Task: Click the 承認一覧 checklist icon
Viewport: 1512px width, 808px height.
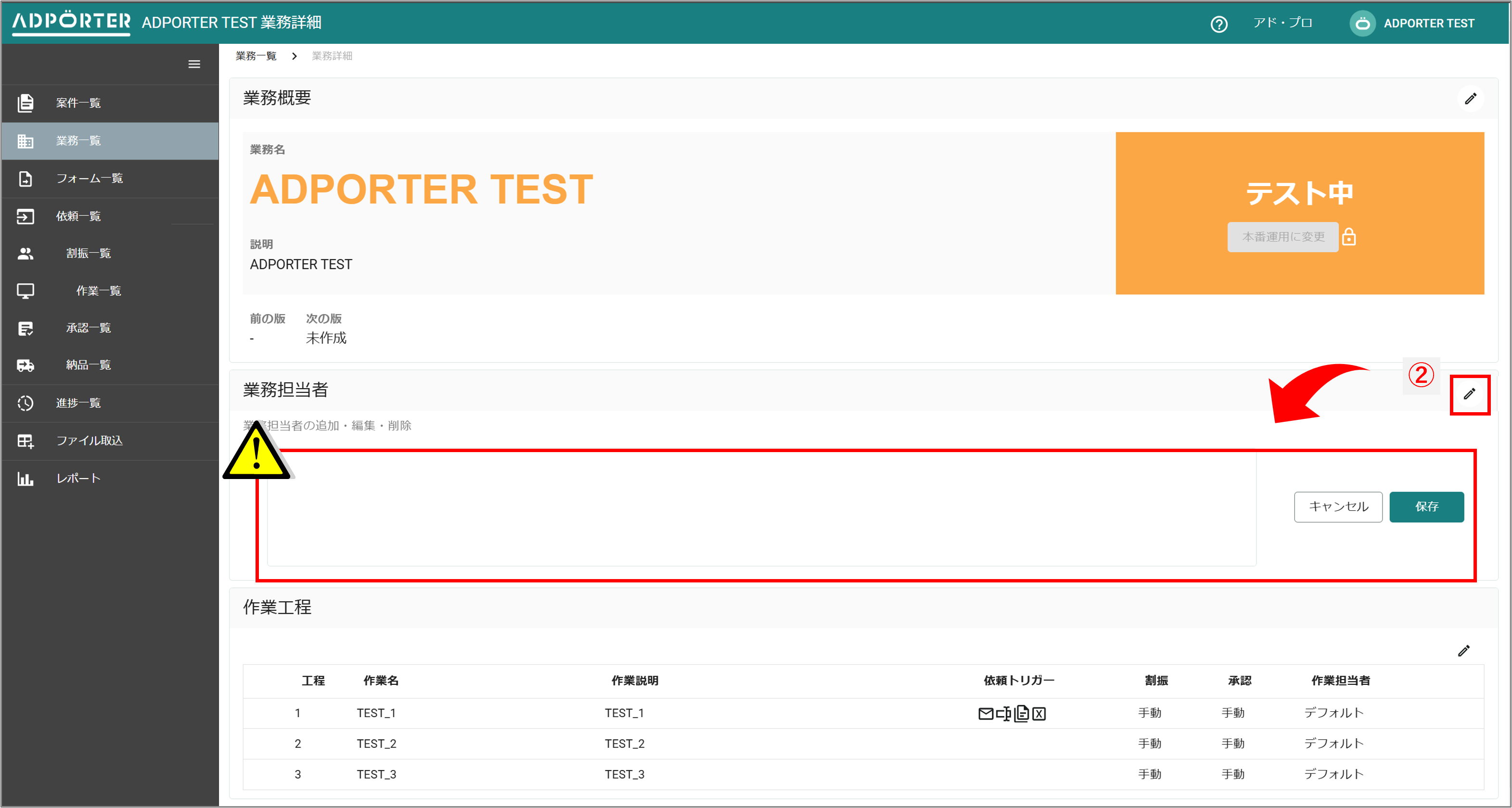Action: pyautogui.click(x=25, y=328)
